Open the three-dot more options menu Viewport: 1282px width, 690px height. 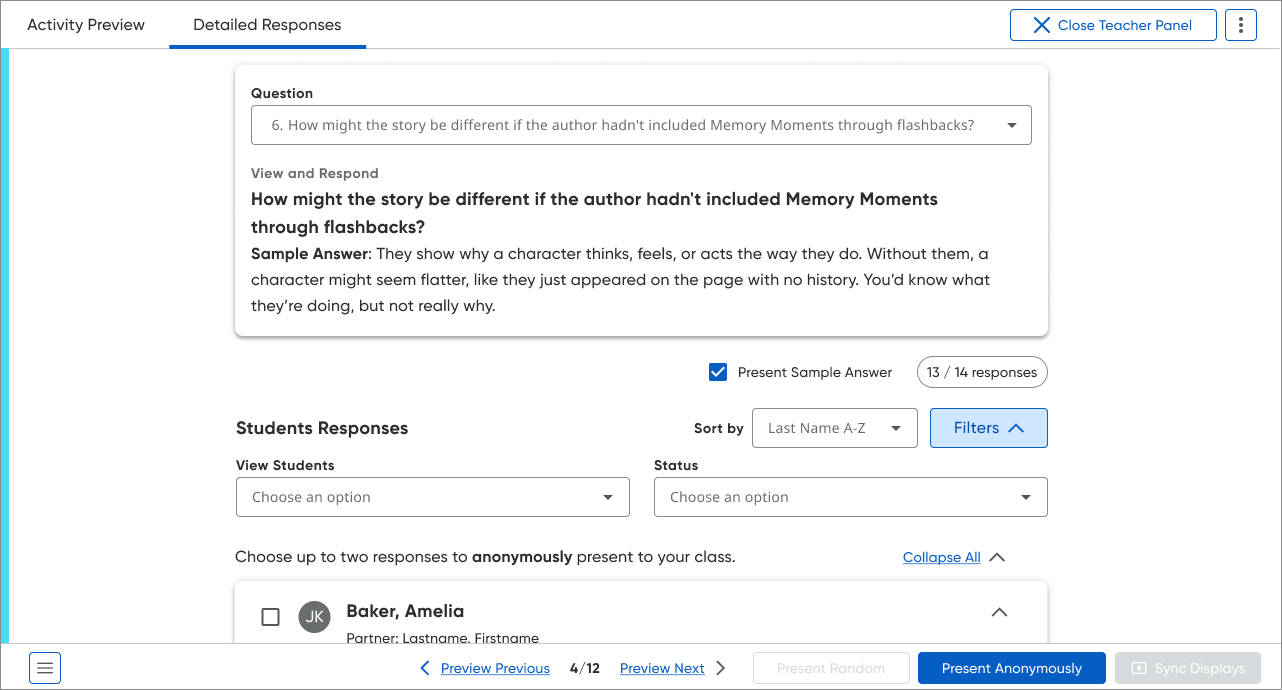tap(1241, 25)
